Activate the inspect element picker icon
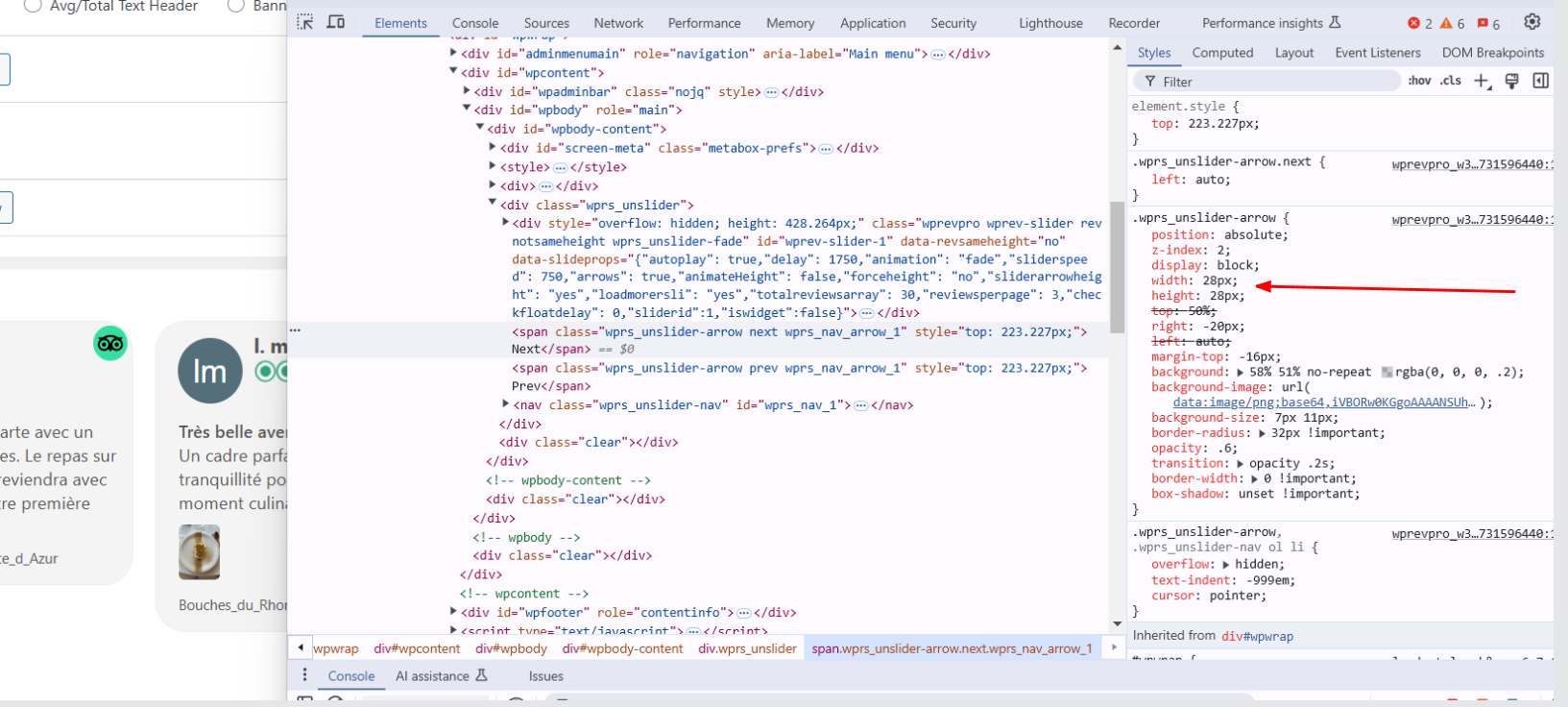Screen dimensions: 1568x707 (305, 22)
